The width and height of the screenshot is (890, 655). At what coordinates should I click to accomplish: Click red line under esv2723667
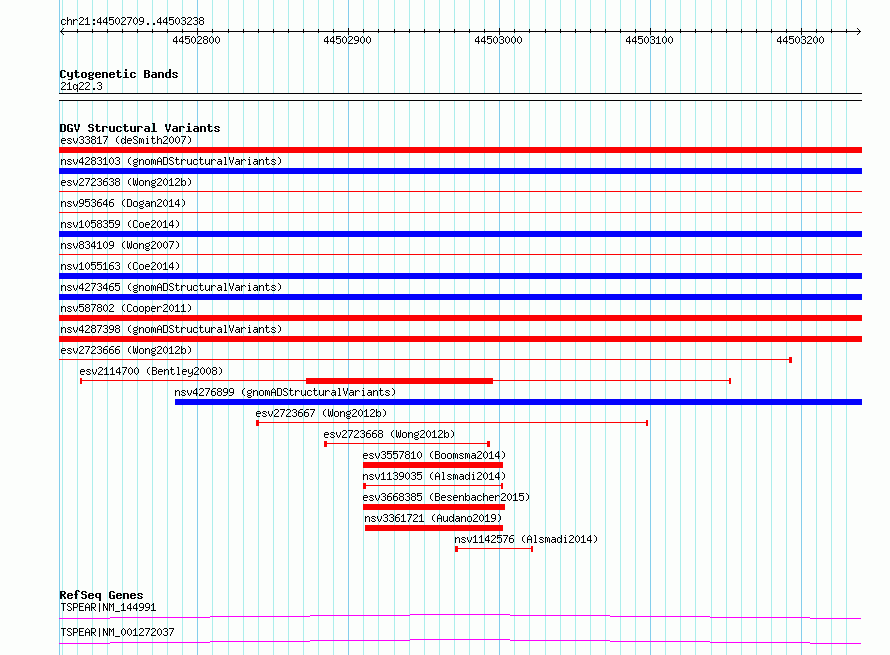452,423
